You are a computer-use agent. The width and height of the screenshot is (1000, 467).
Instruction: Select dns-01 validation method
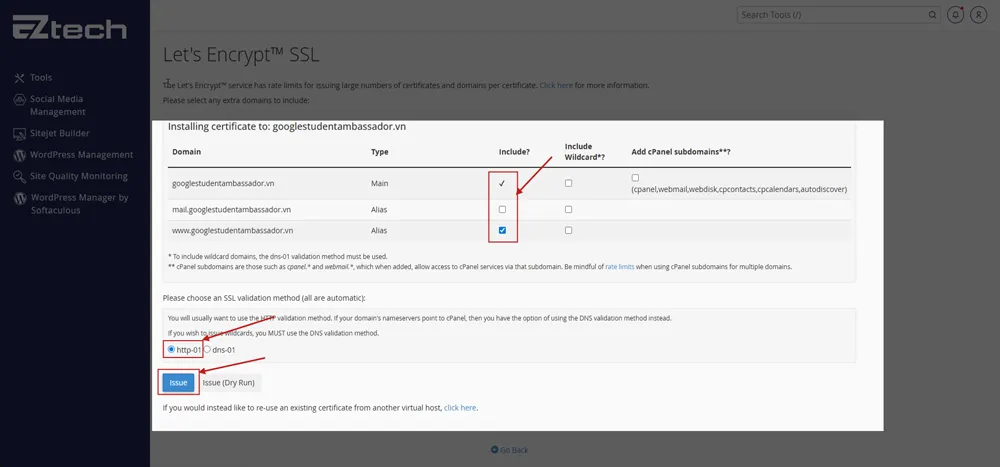point(207,350)
